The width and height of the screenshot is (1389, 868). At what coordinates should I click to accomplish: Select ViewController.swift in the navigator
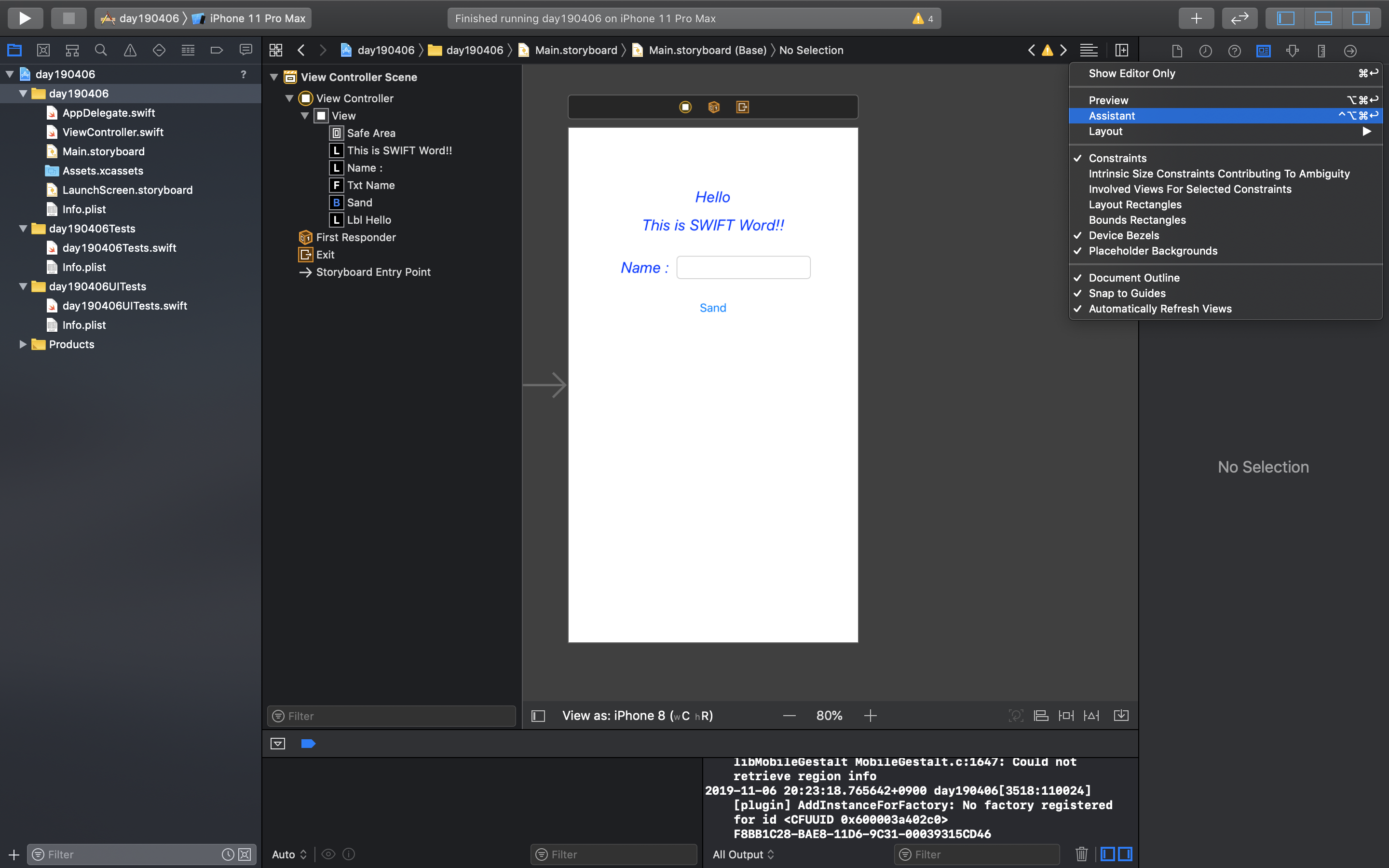coord(112,132)
